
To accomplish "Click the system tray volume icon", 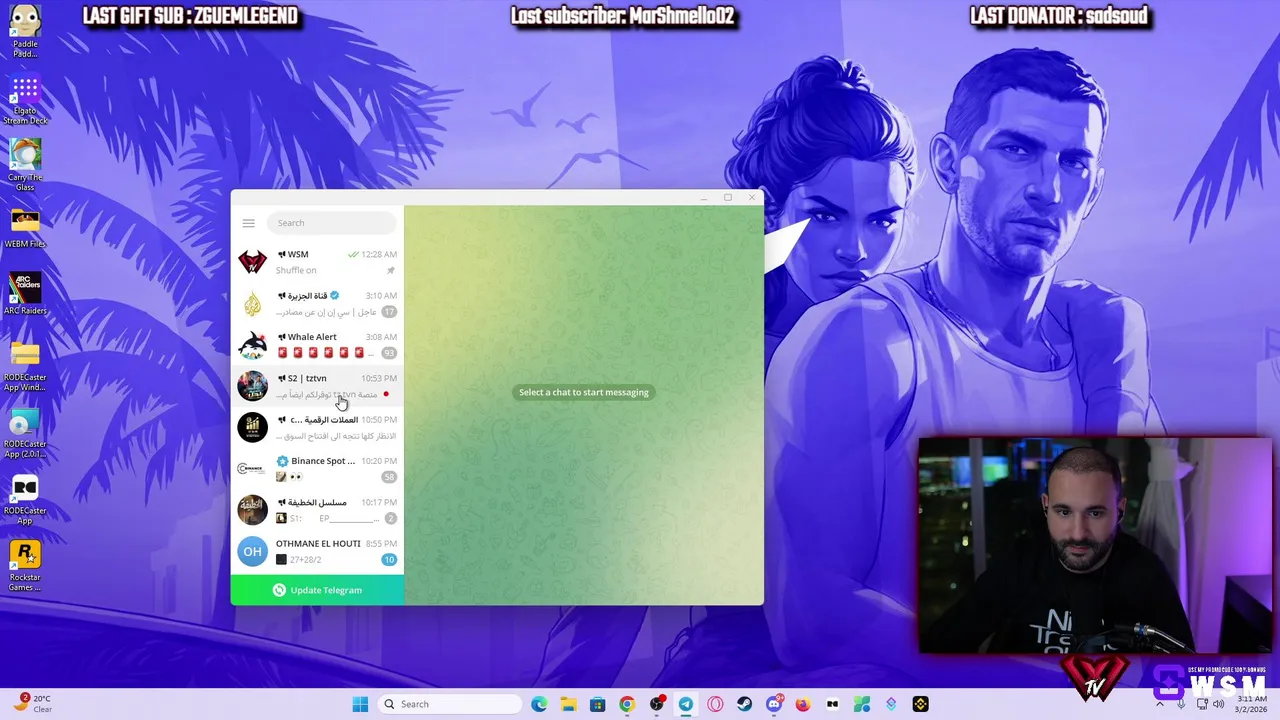I will [1219, 704].
